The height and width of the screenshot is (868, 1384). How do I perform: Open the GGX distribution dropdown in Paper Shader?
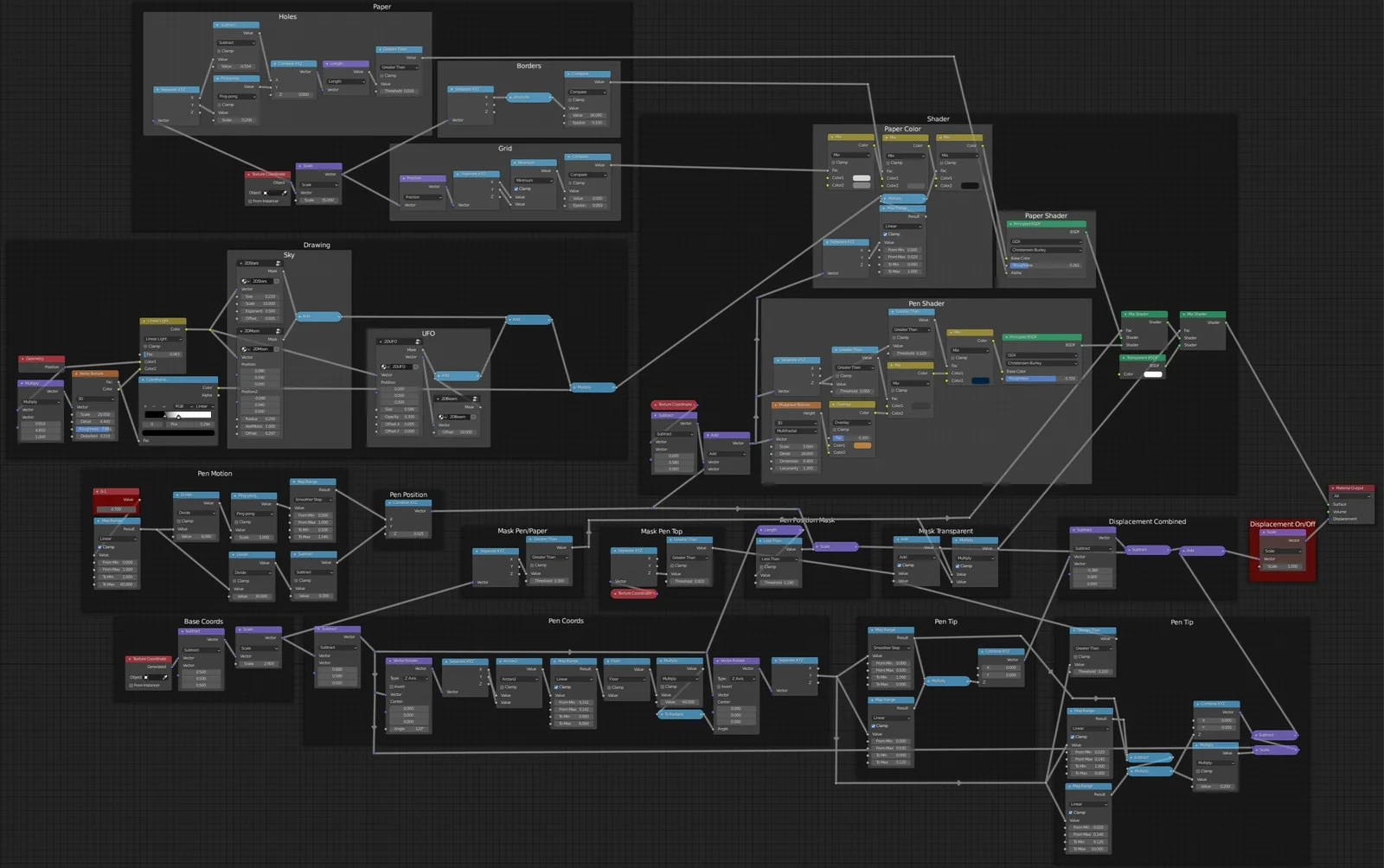pos(1045,241)
